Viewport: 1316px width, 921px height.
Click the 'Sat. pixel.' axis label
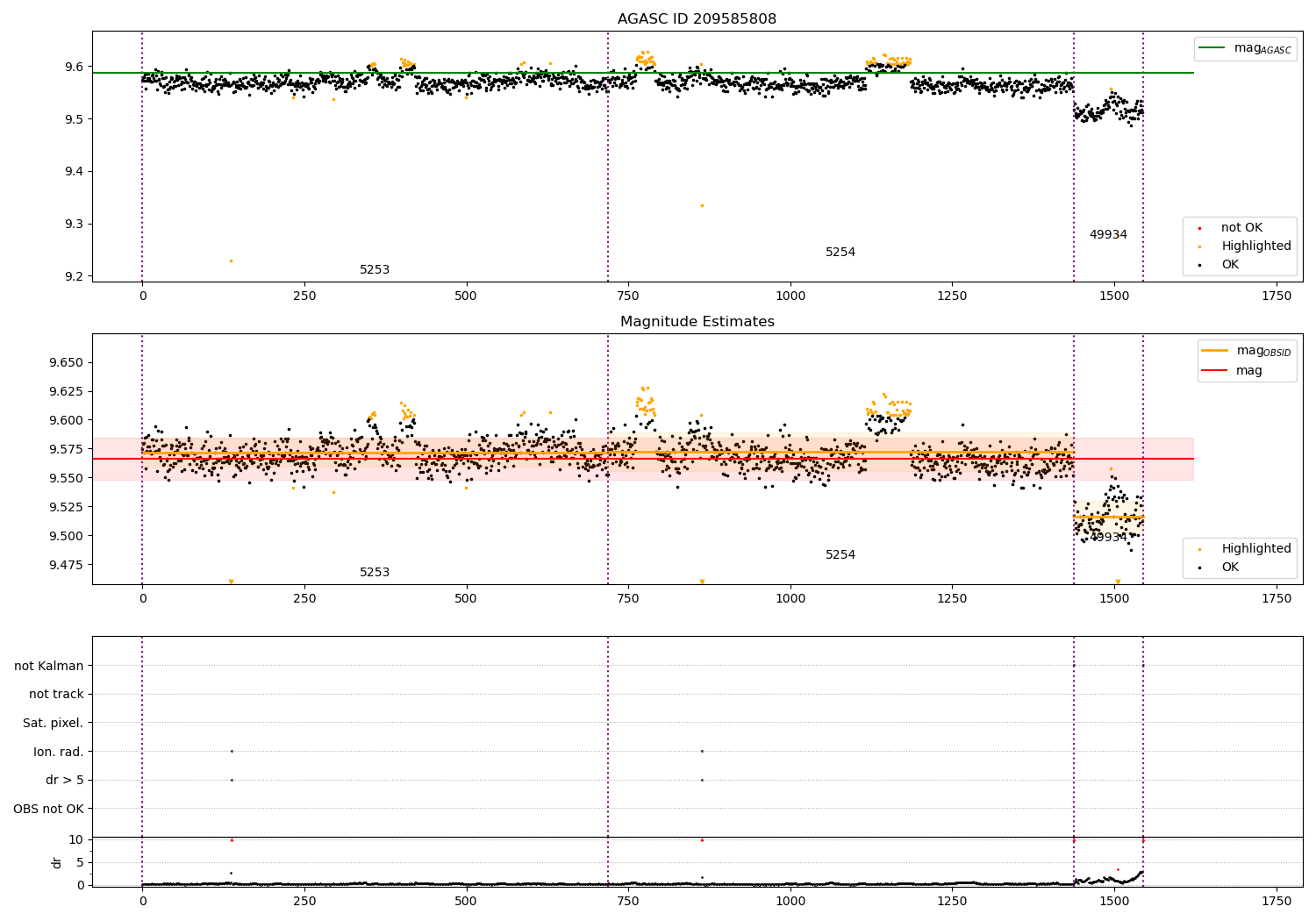point(54,724)
